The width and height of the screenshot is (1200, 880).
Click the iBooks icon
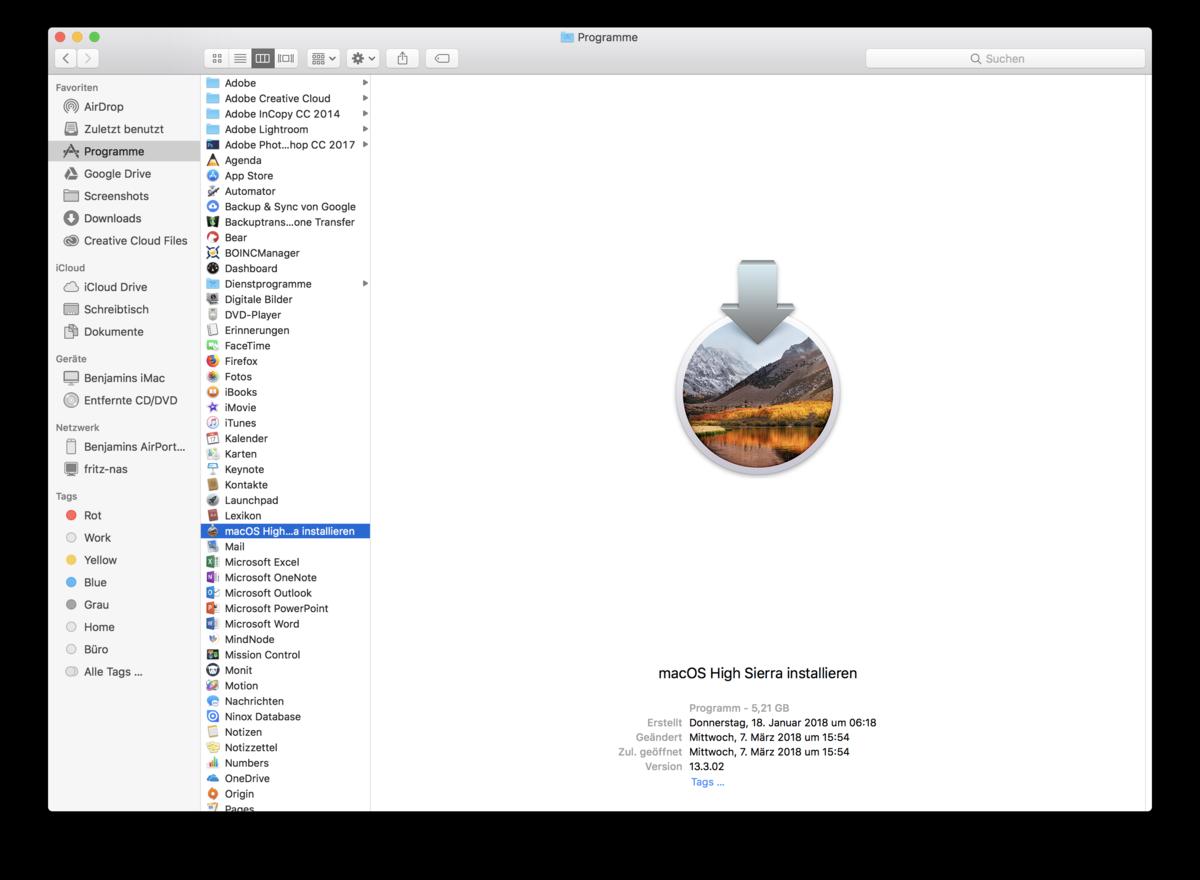[213, 392]
